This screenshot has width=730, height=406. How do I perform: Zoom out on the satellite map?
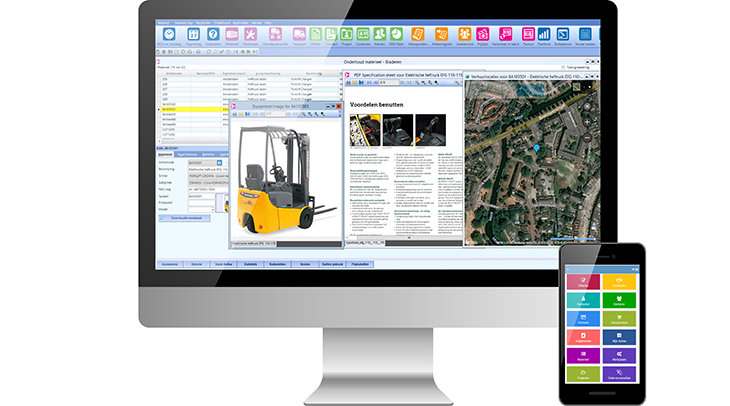click(587, 137)
